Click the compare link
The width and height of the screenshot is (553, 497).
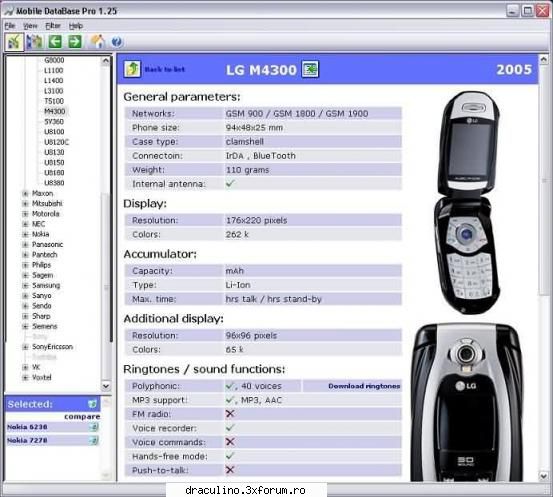pyautogui.click(x=82, y=417)
